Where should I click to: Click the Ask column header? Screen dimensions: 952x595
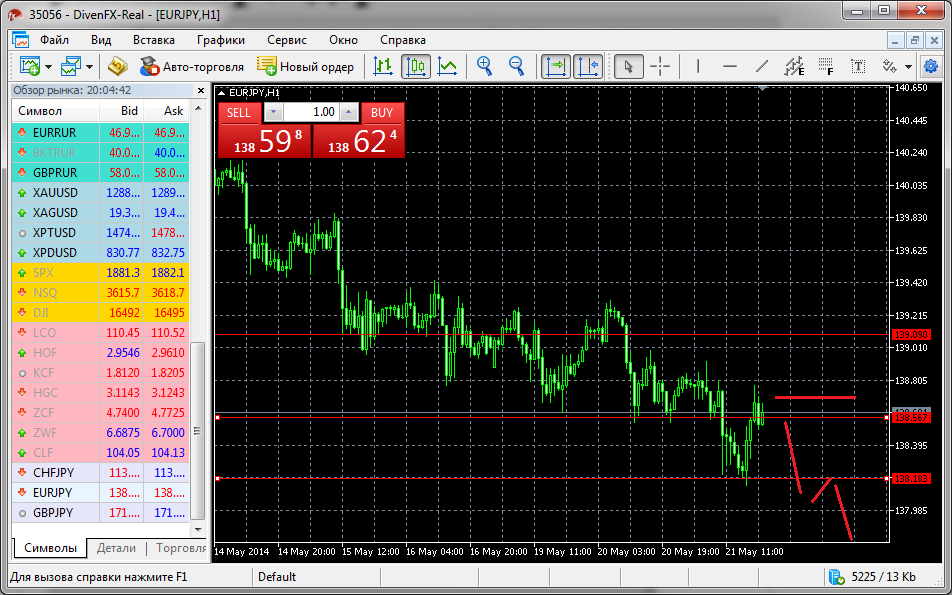[167, 111]
